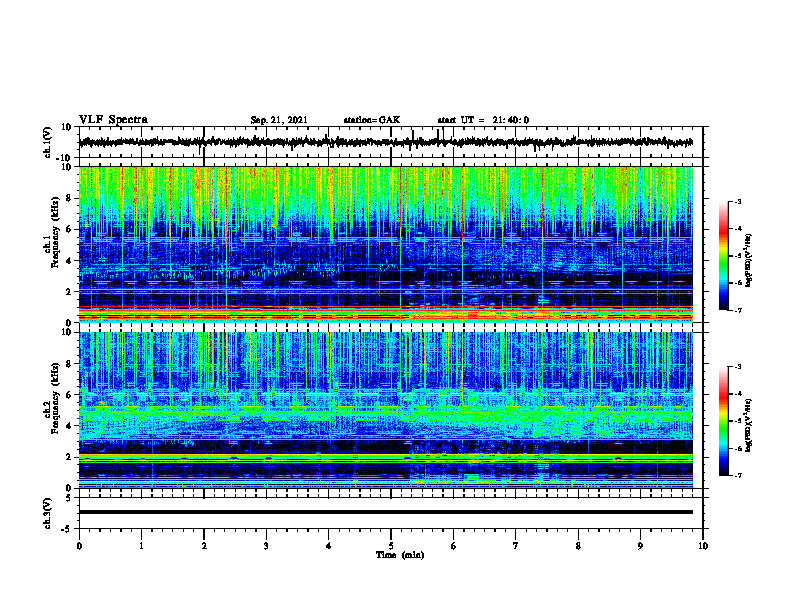Select the "start UT = 21:40: 0" text
This screenshot has width=792, height=612.
[483, 120]
